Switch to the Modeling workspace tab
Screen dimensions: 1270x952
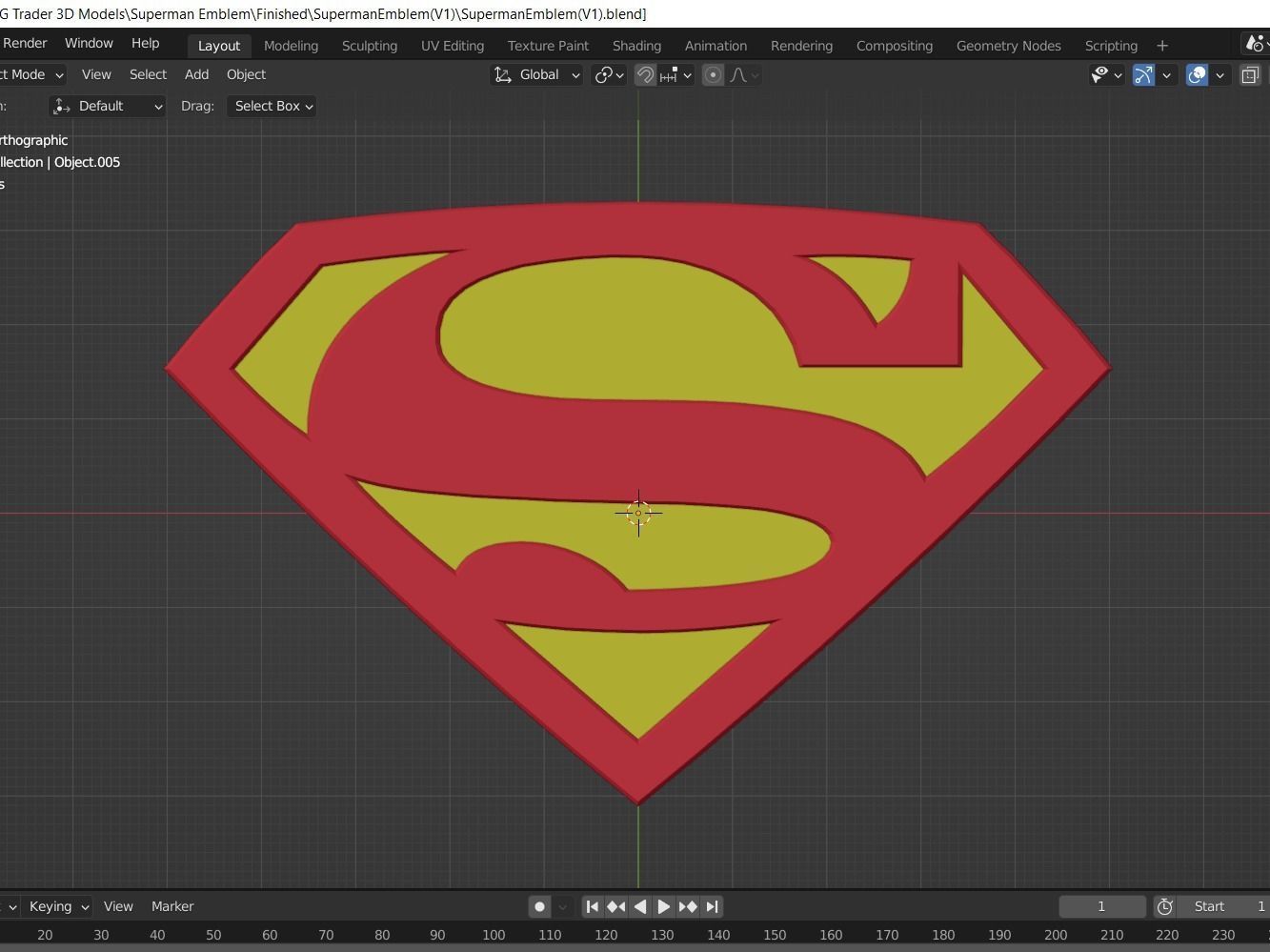click(291, 46)
